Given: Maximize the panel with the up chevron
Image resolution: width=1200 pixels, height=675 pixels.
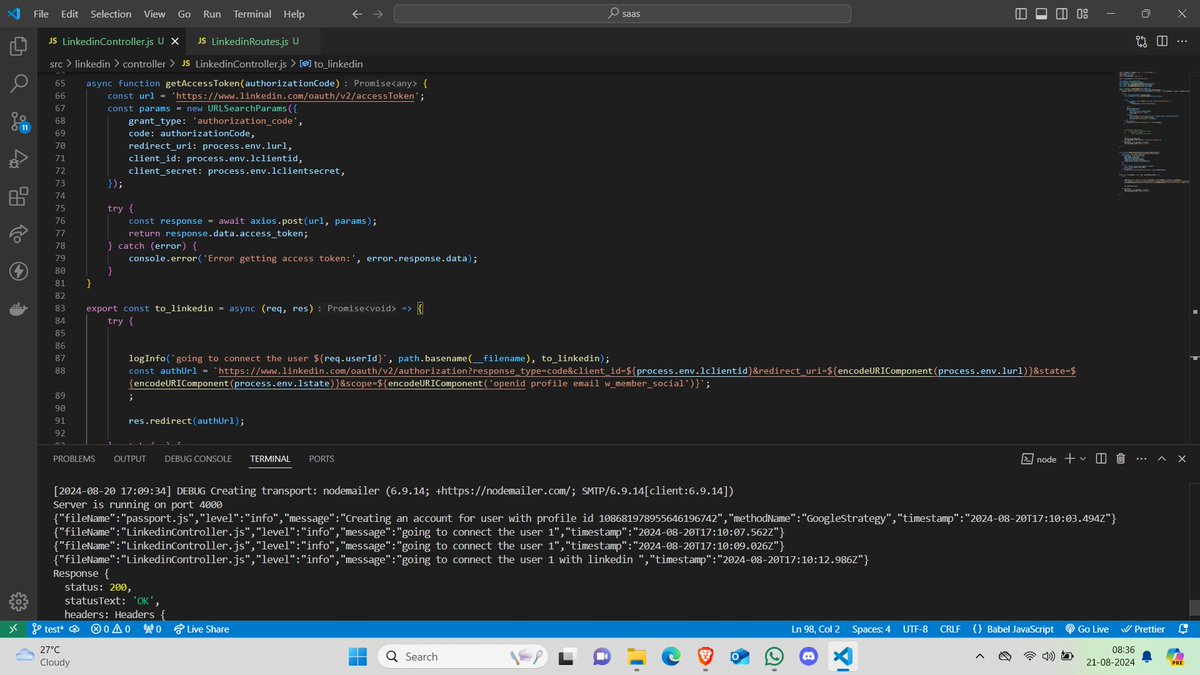Looking at the screenshot, I should pos(1163,458).
